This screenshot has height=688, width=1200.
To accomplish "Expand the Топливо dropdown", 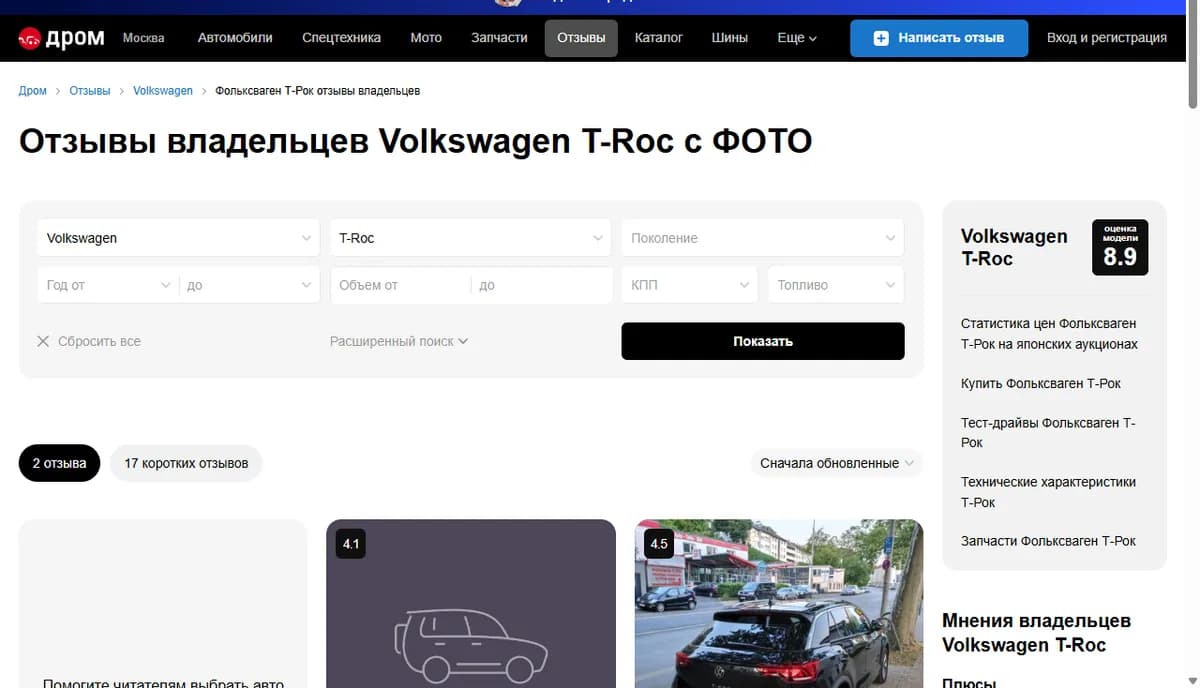I will tap(836, 285).
